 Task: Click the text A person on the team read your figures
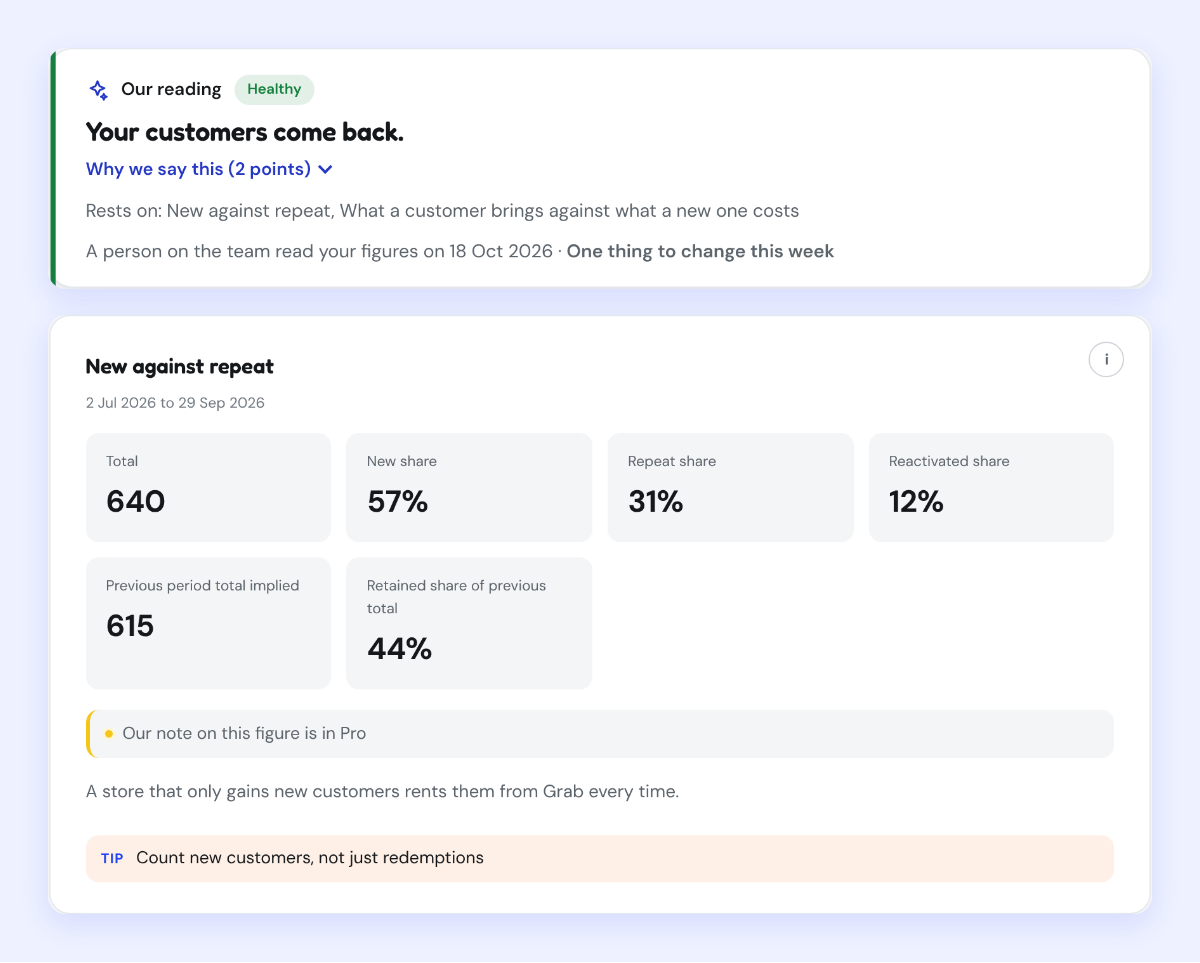(252, 251)
